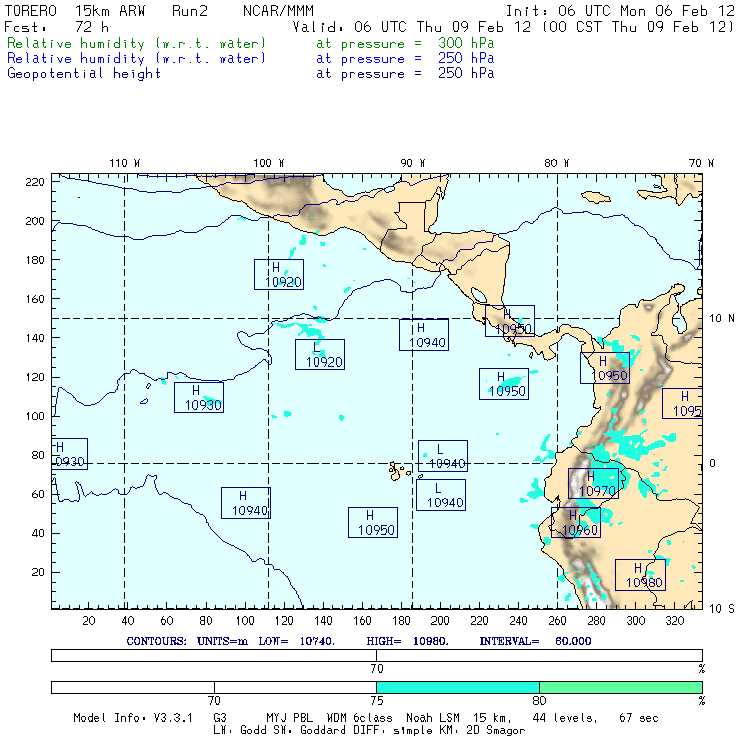Select the H 10980 maximum height marker
The width and height of the screenshot is (740, 740).
[x=640, y=575]
